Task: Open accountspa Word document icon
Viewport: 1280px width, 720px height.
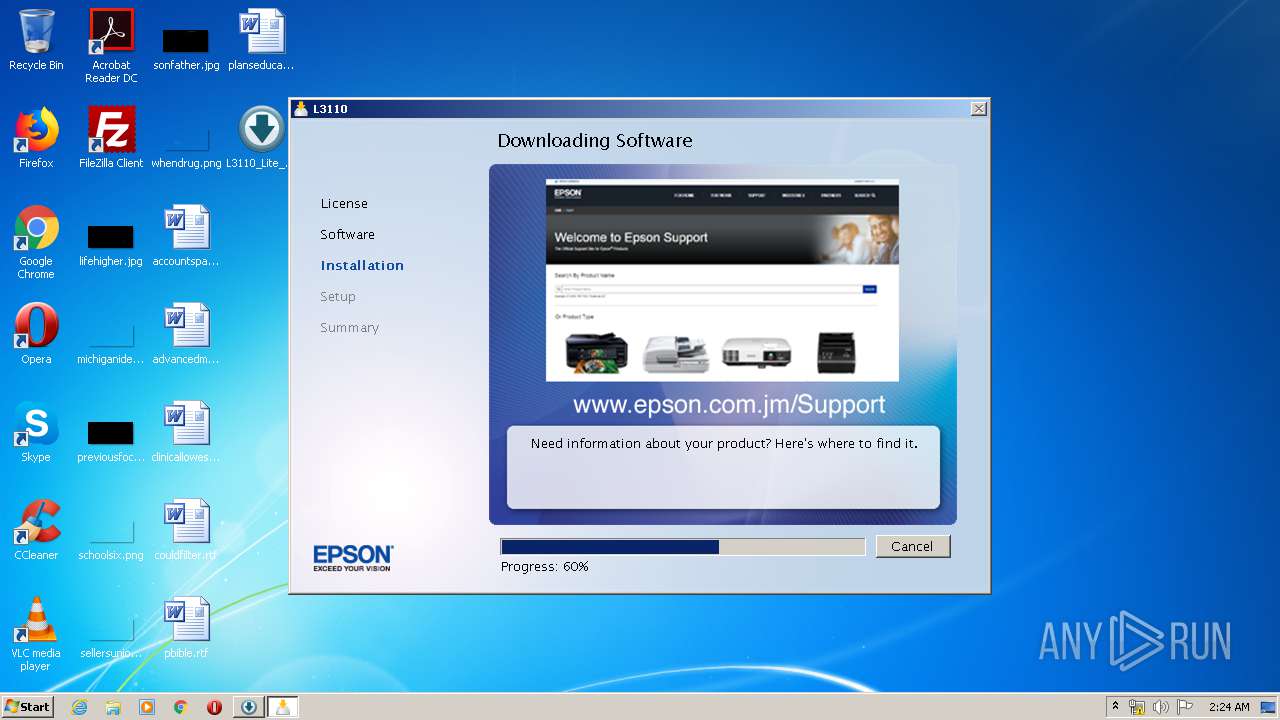Action: click(186, 236)
